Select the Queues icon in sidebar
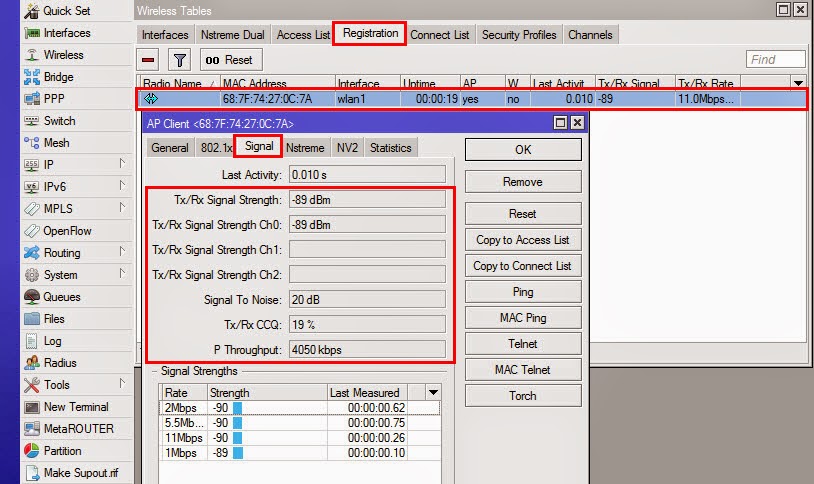 [32, 297]
